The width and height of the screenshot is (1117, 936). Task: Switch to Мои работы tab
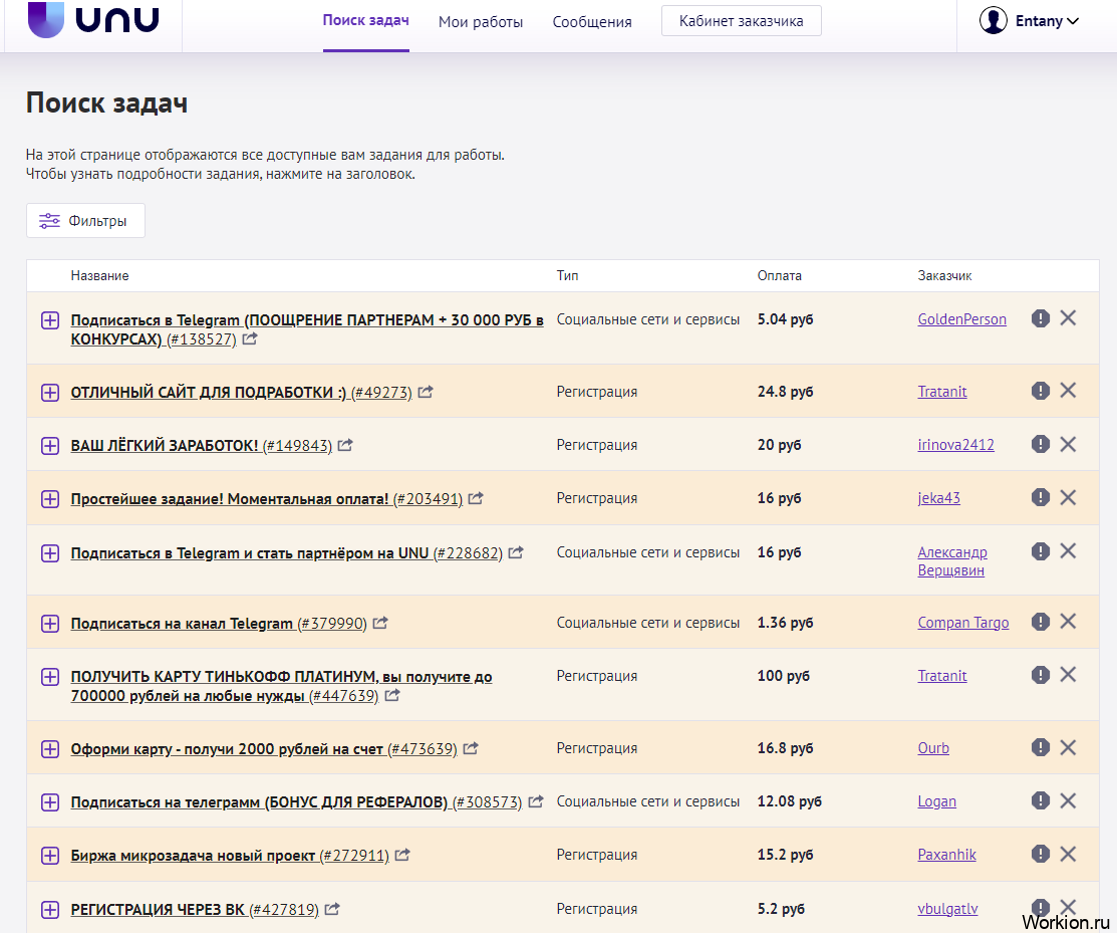click(481, 22)
